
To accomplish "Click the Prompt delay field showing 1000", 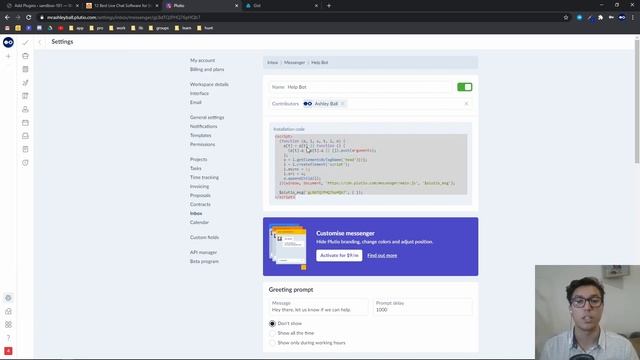I will [x=422, y=307].
